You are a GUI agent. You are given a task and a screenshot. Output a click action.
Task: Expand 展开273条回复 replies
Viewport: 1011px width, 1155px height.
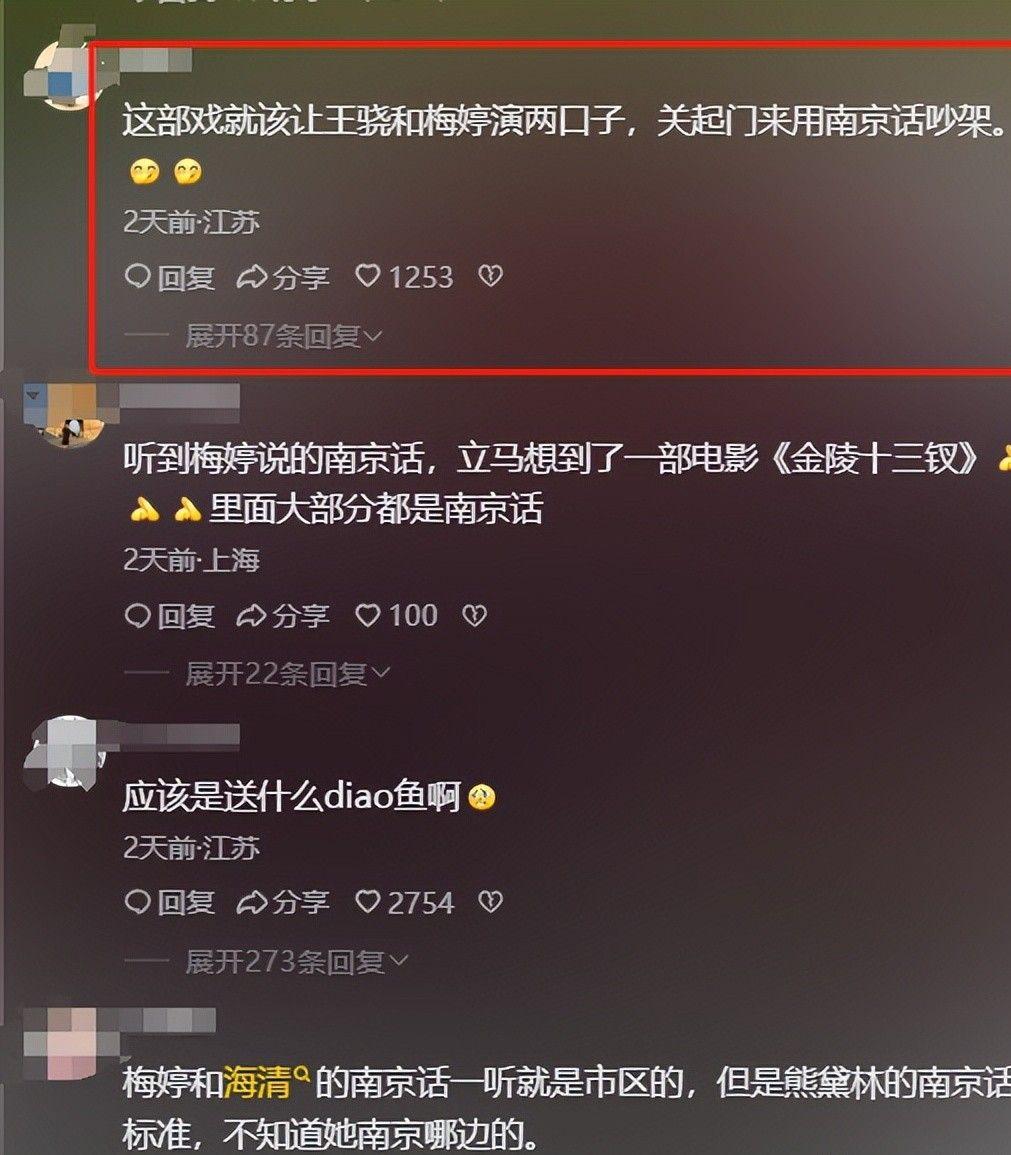[x=297, y=961]
